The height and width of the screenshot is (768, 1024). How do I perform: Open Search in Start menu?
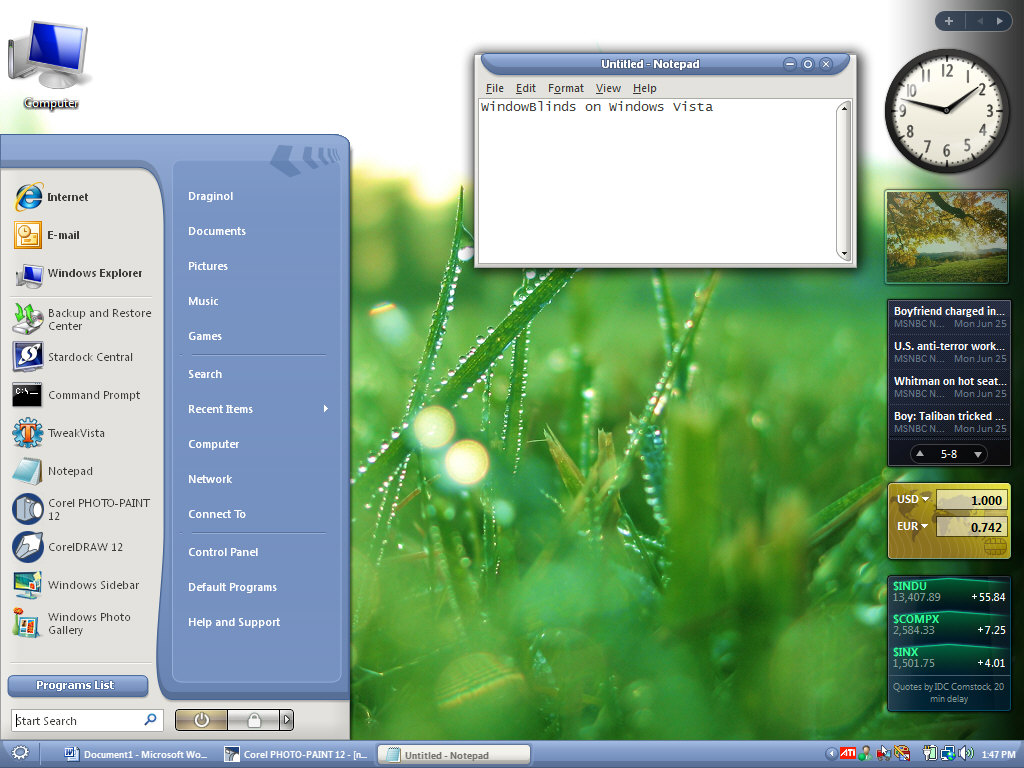(205, 374)
